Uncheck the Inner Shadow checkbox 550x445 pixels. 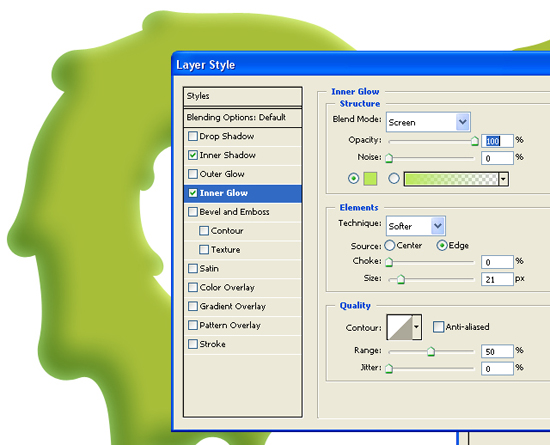click(193, 155)
